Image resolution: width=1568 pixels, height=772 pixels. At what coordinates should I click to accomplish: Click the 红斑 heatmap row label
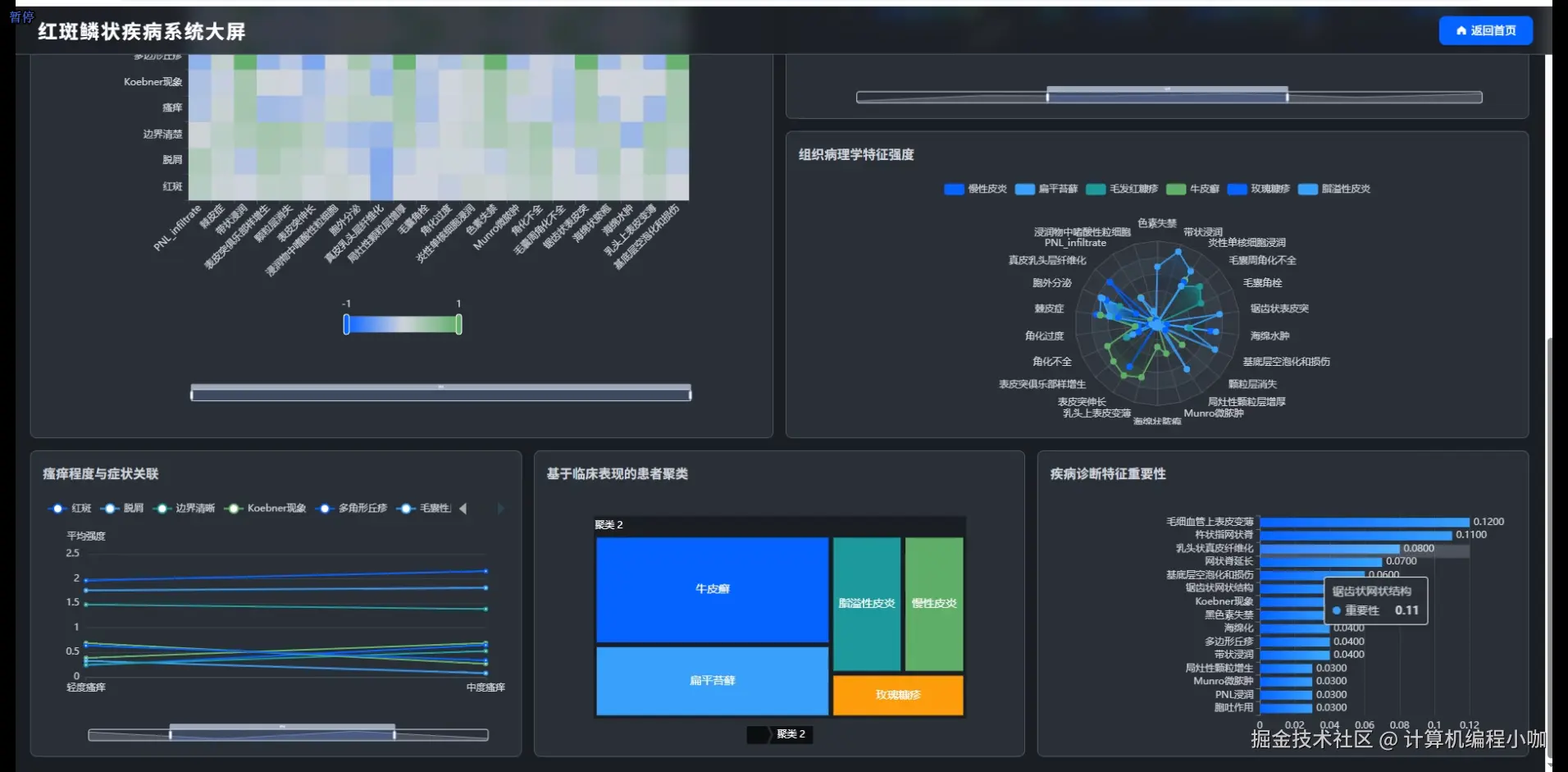pyautogui.click(x=172, y=186)
